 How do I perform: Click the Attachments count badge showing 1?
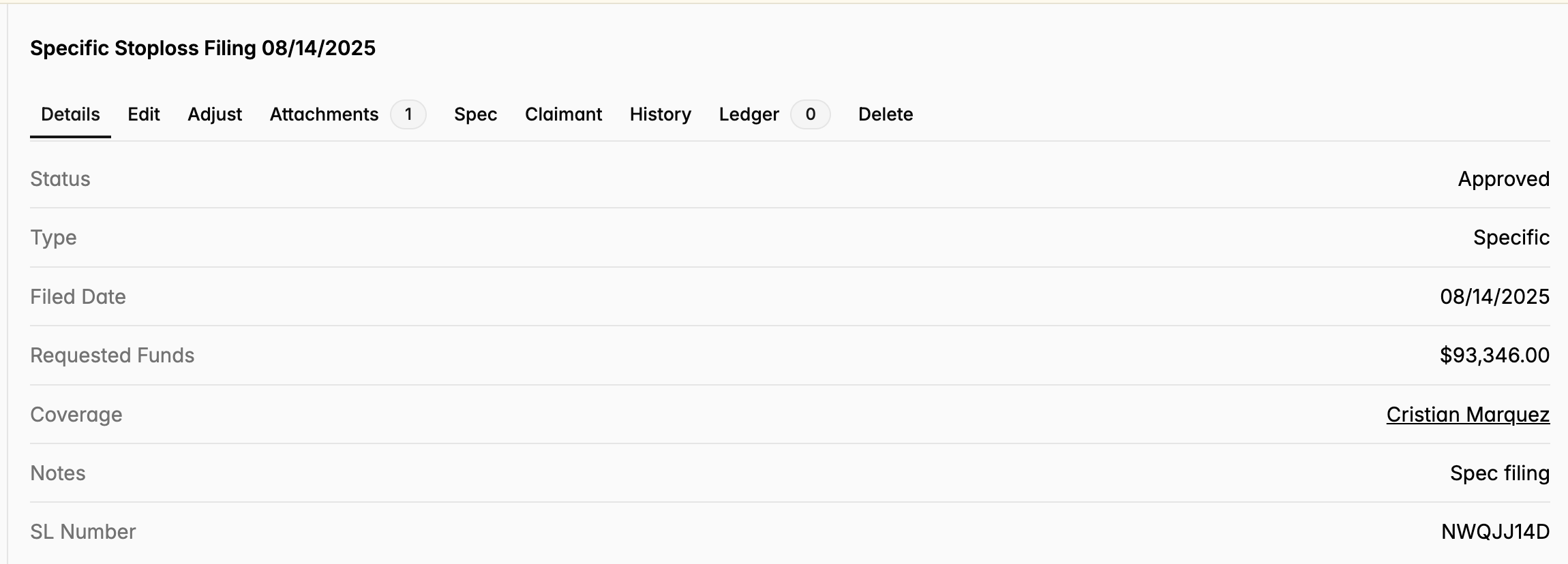point(408,114)
